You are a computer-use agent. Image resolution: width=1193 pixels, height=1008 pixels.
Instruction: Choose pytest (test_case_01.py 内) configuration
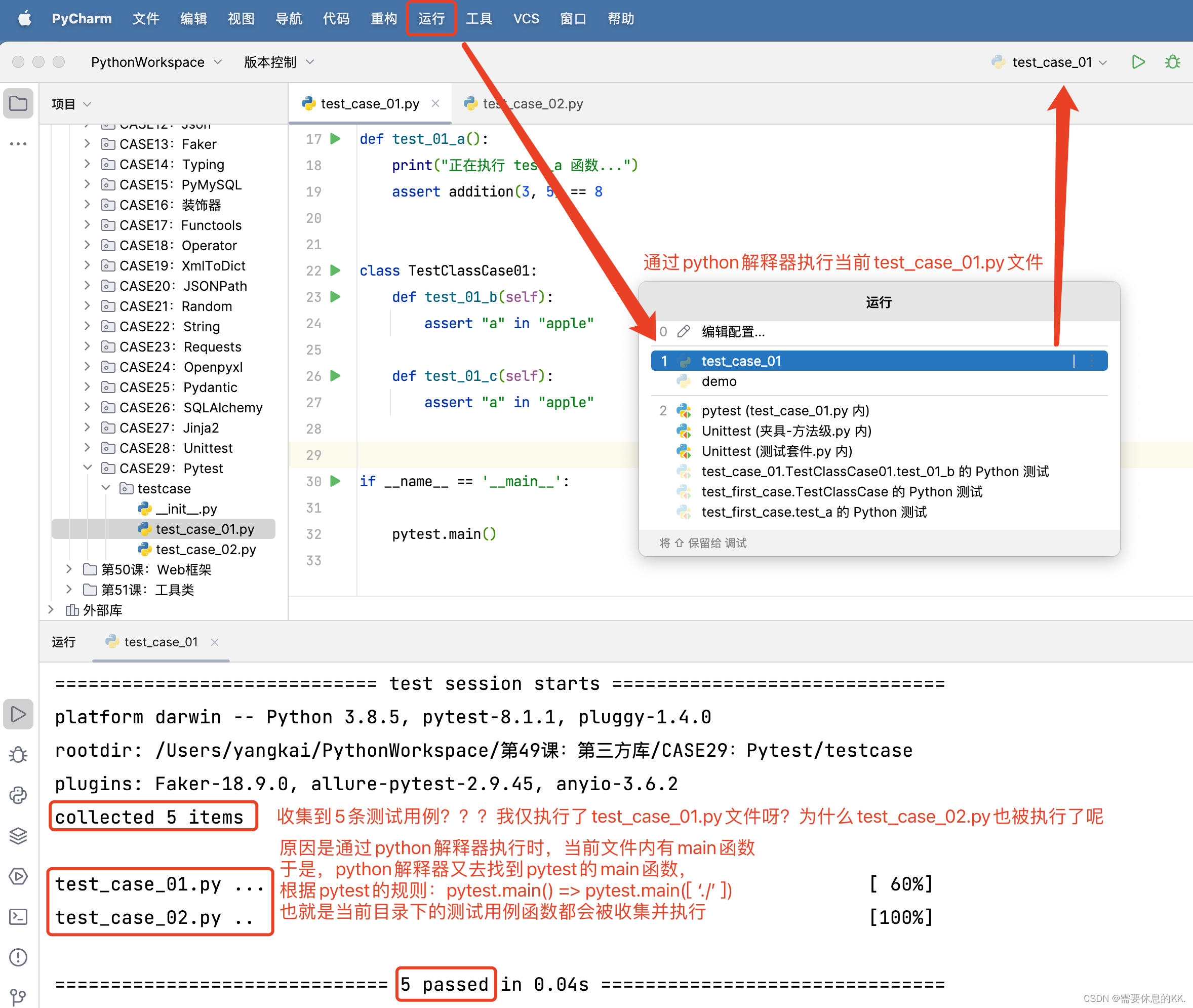coord(785,410)
